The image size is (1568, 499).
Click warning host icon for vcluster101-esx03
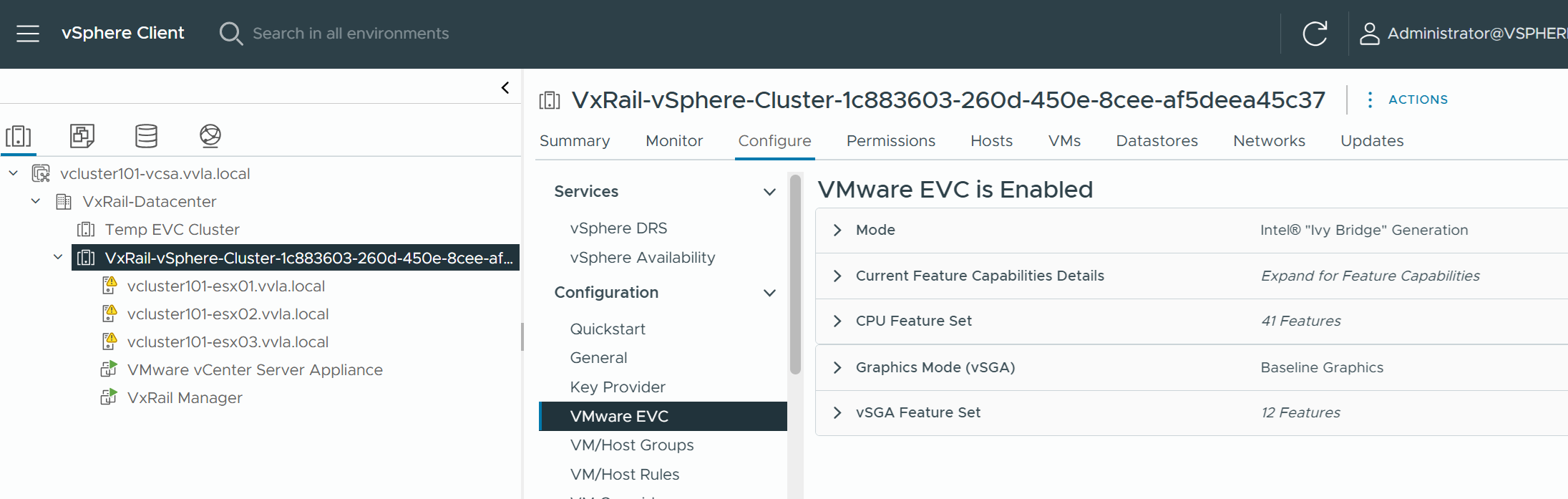(x=109, y=341)
